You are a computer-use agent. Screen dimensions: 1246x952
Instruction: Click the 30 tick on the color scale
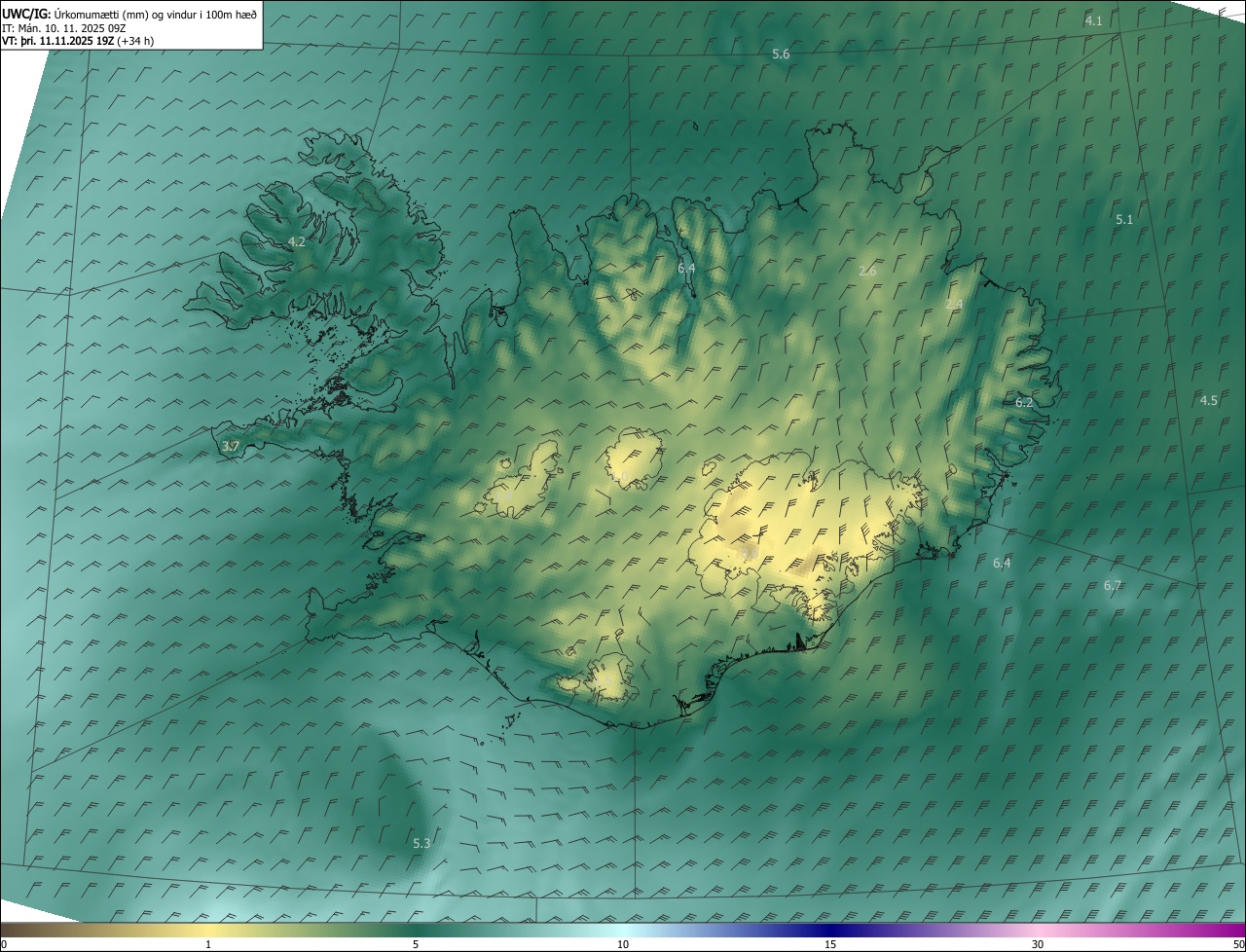pos(1038,944)
